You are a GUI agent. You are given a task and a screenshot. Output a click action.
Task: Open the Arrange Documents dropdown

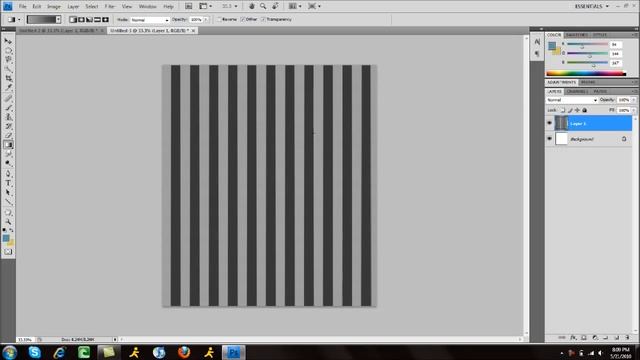295,6
